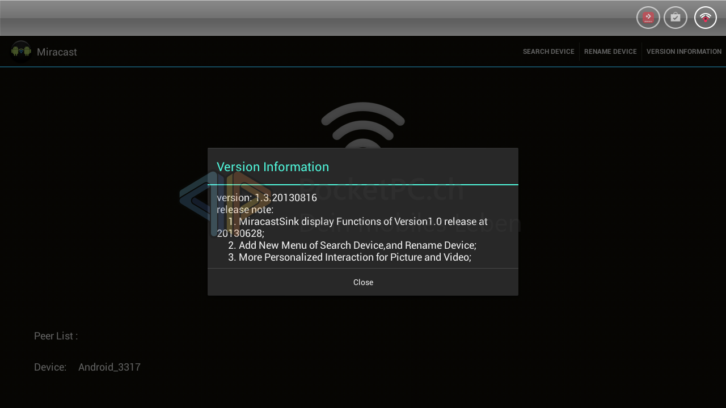Viewport: 726px width, 408px height.
Task: Click the large Wi-Fi signal graphic
Action: point(363,125)
